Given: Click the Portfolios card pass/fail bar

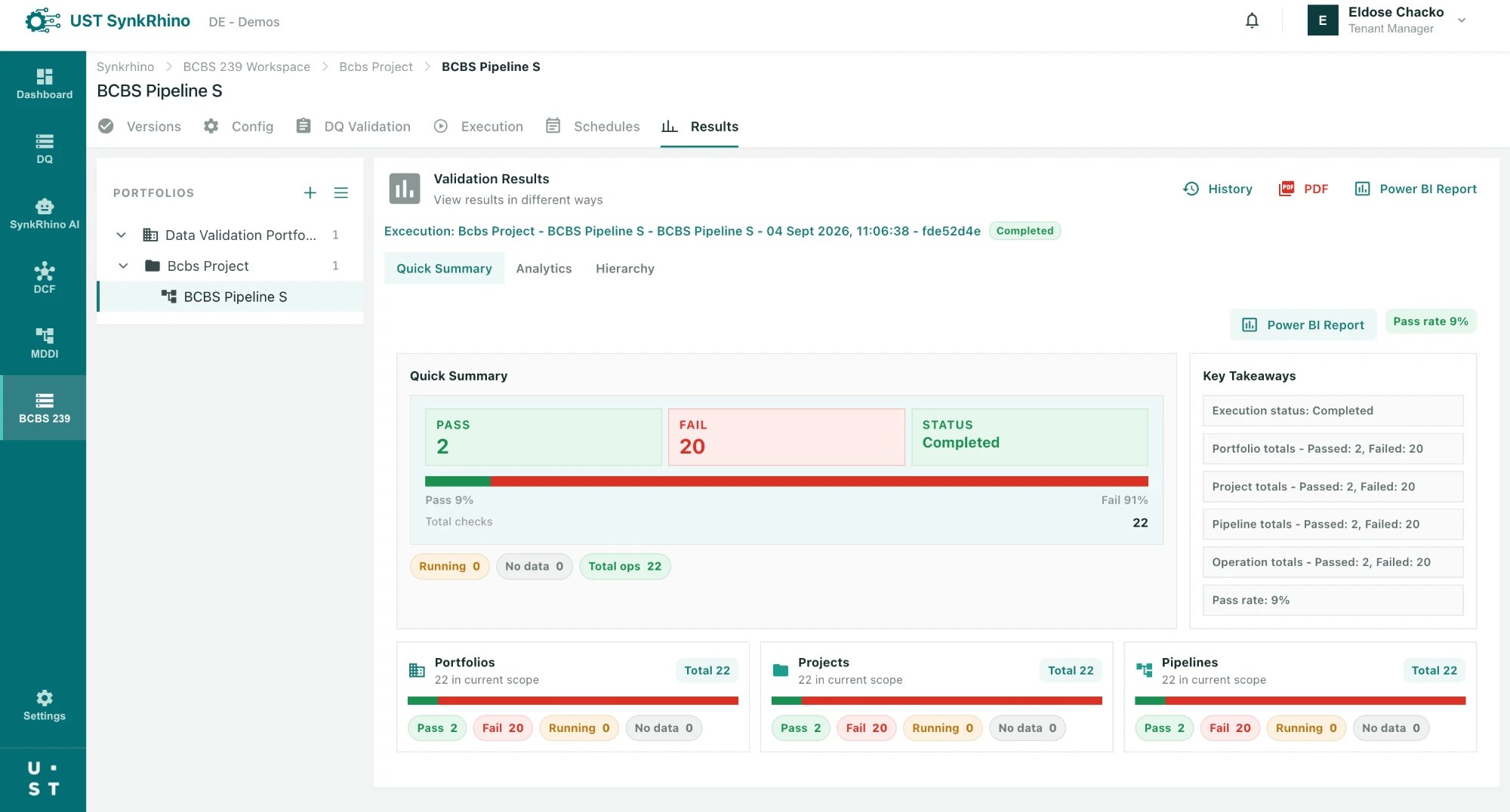Looking at the screenshot, I should pyautogui.click(x=573, y=701).
